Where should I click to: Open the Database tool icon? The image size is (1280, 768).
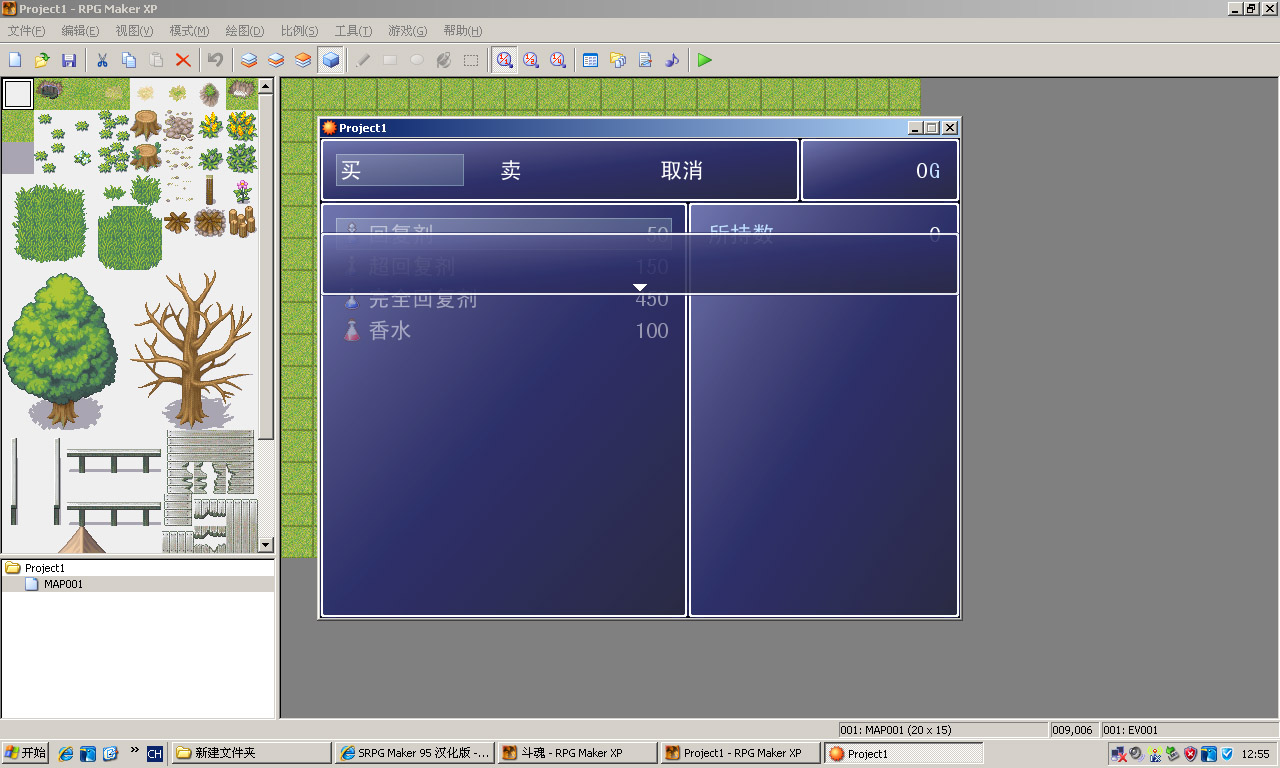point(591,60)
